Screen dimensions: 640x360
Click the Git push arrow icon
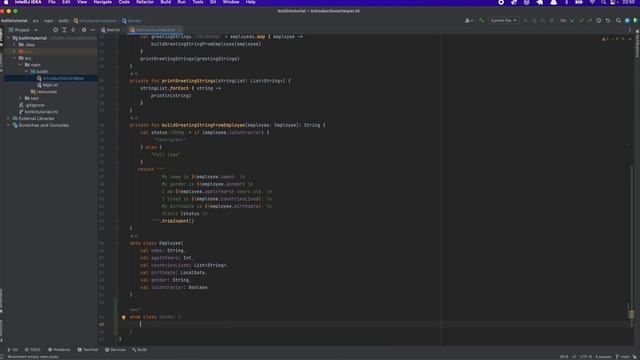(x=590, y=20)
